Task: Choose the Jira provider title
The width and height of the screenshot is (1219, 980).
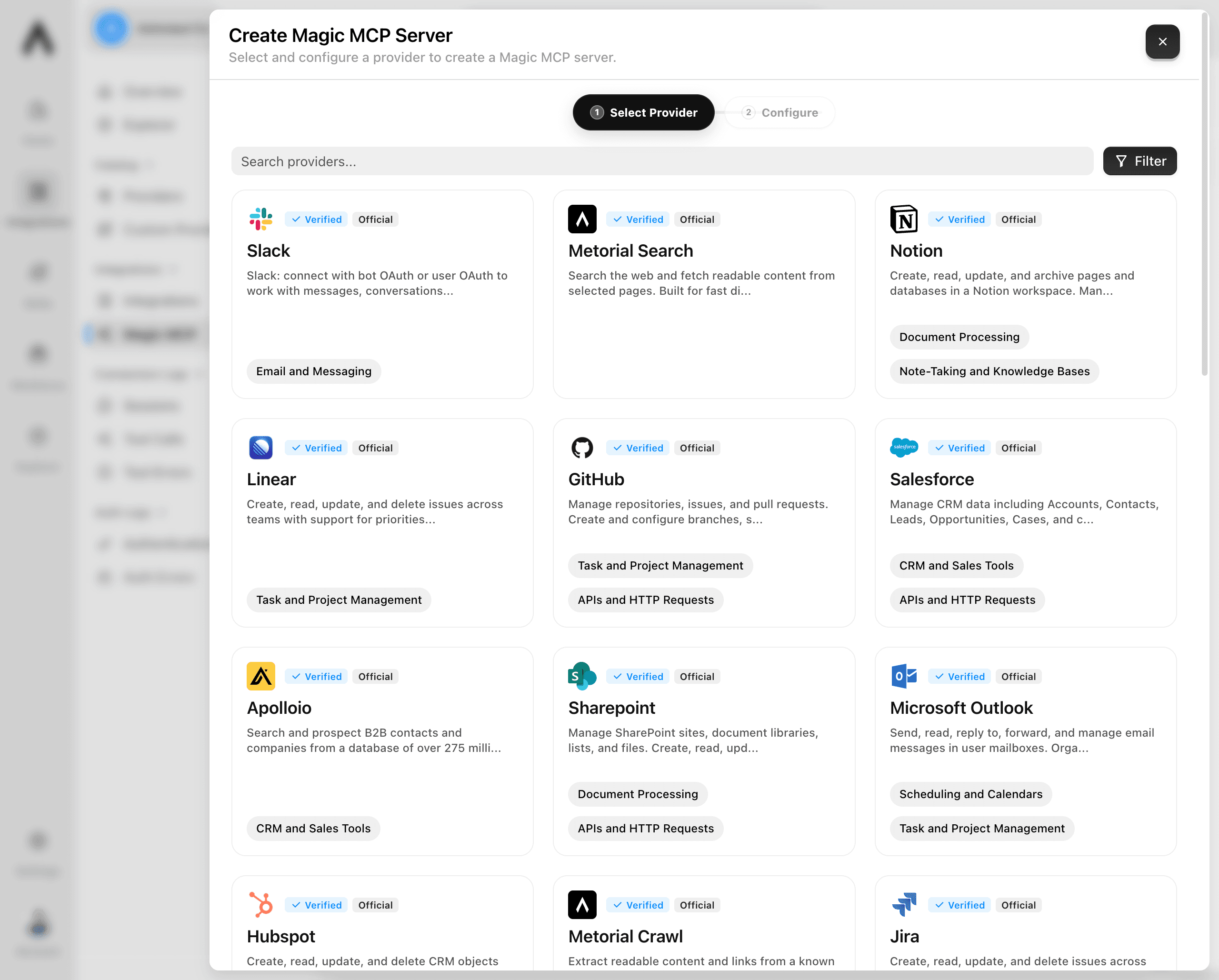Action: (904, 936)
